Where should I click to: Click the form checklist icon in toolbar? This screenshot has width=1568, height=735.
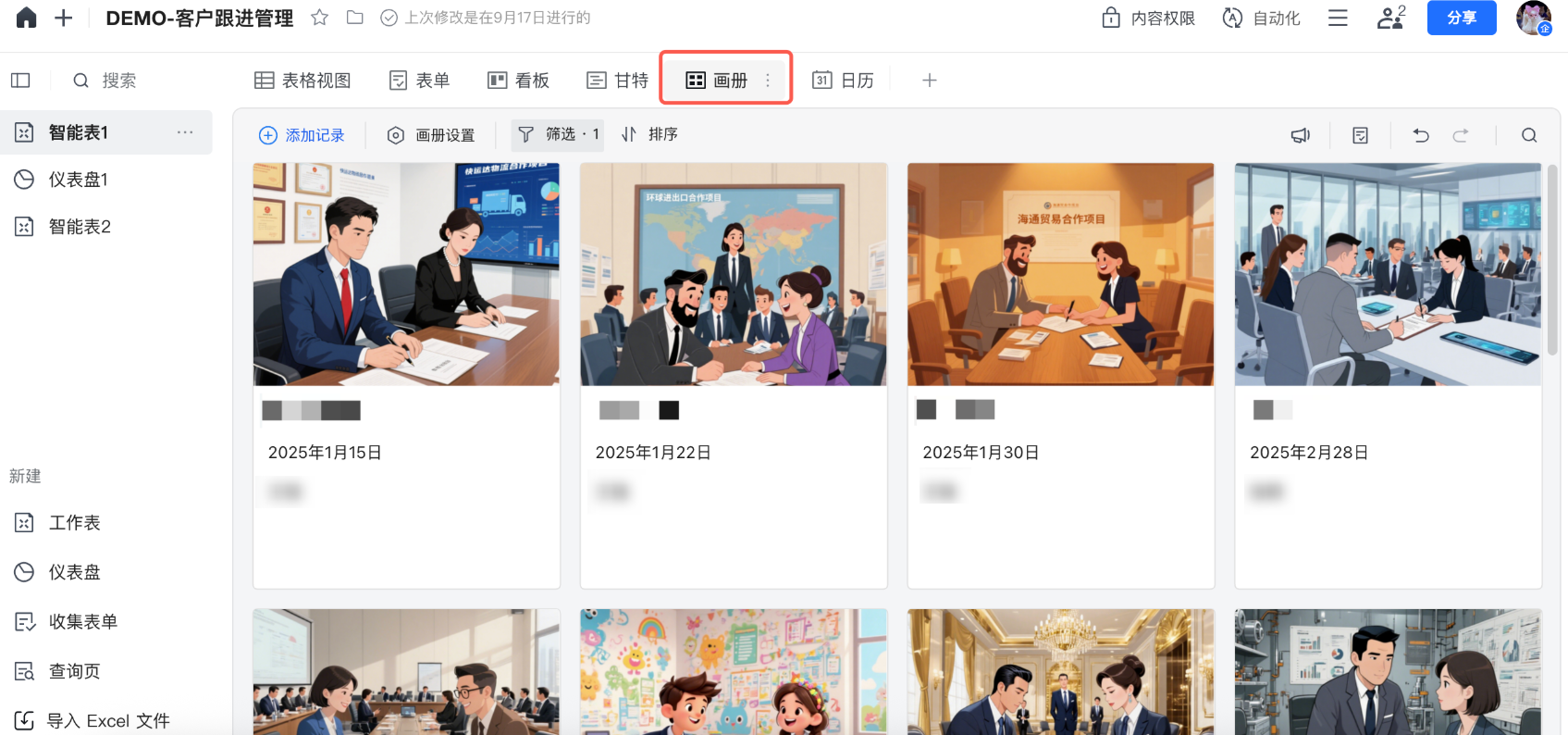click(1361, 135)
